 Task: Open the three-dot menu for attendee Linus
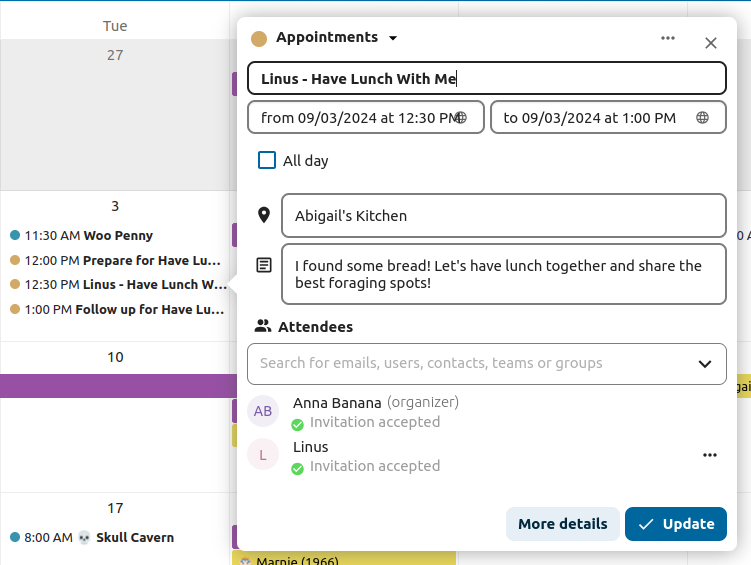(710, 455)
